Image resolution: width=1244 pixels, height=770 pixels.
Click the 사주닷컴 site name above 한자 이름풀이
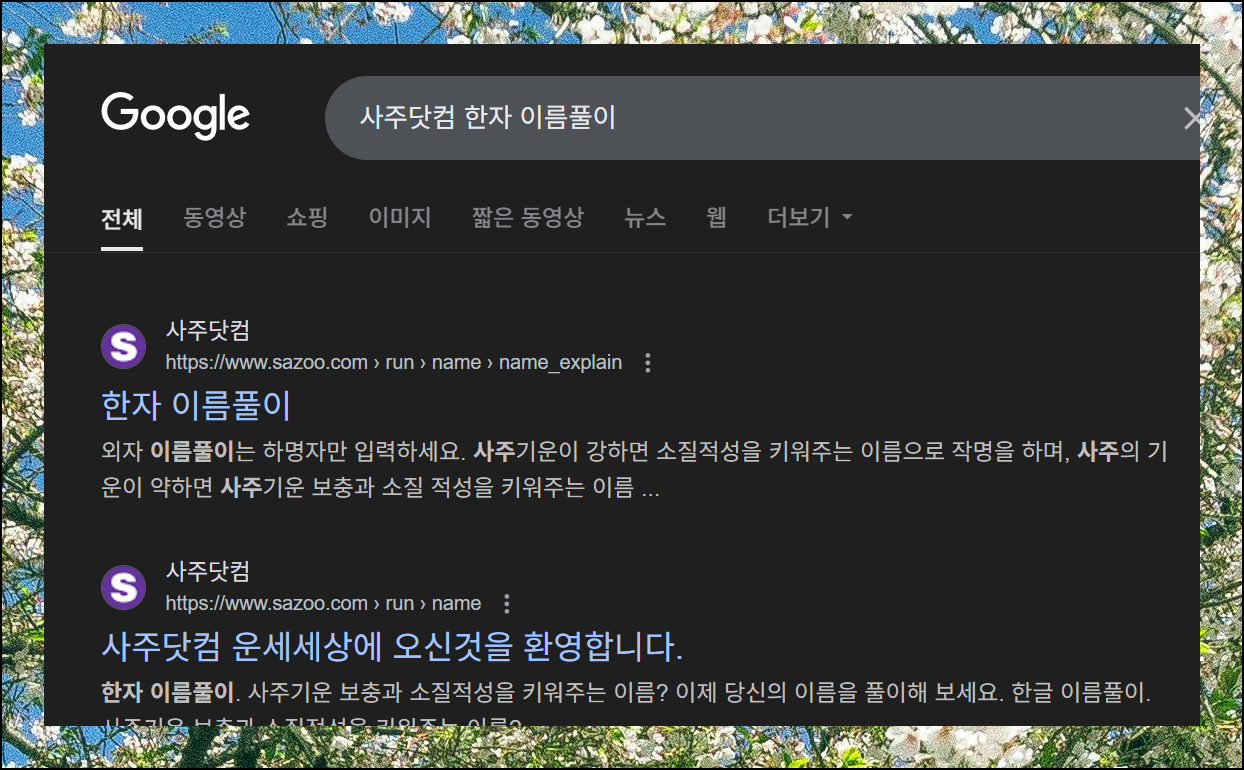pos(207,330)
